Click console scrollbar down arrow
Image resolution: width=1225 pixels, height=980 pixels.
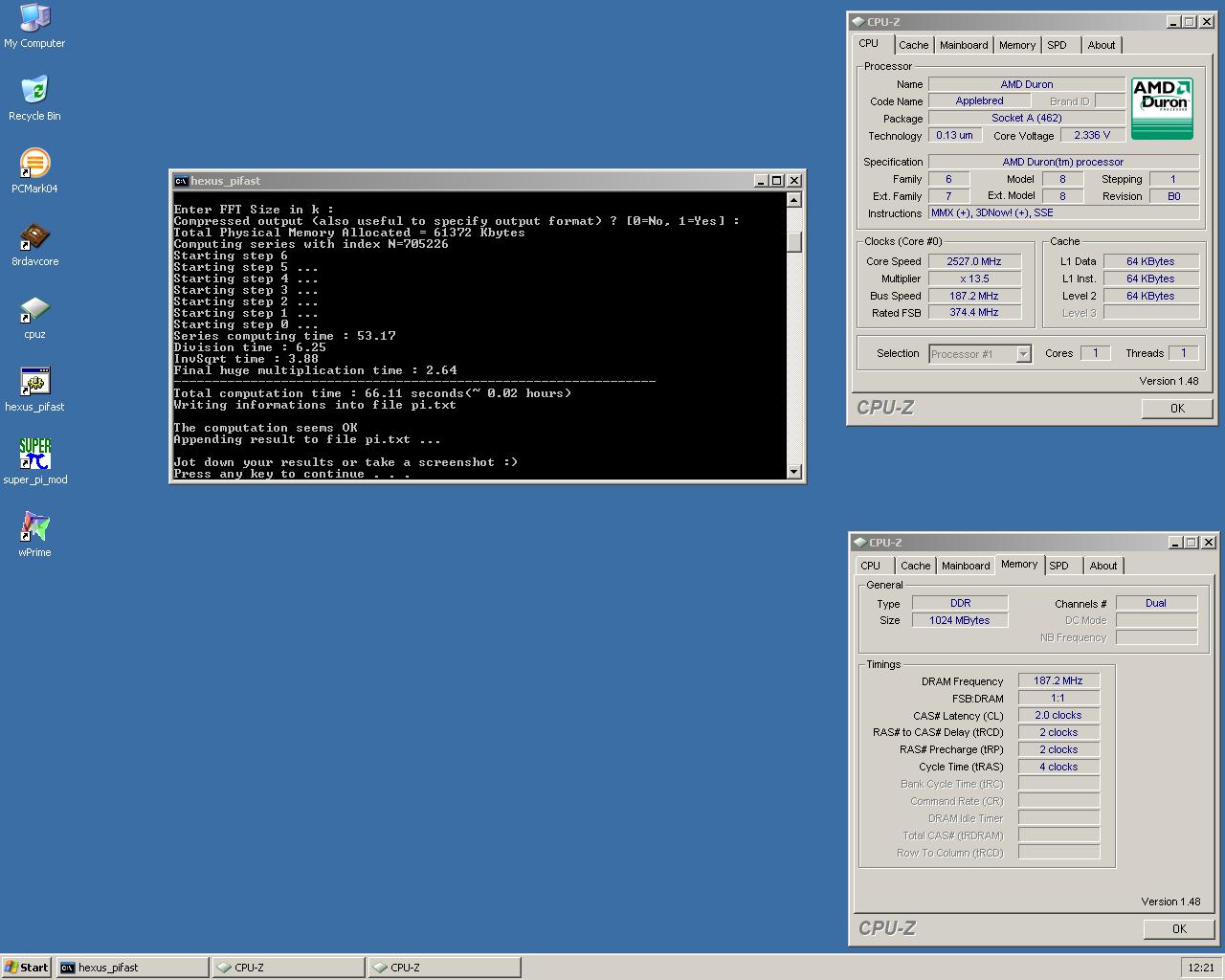pos(793,471)
